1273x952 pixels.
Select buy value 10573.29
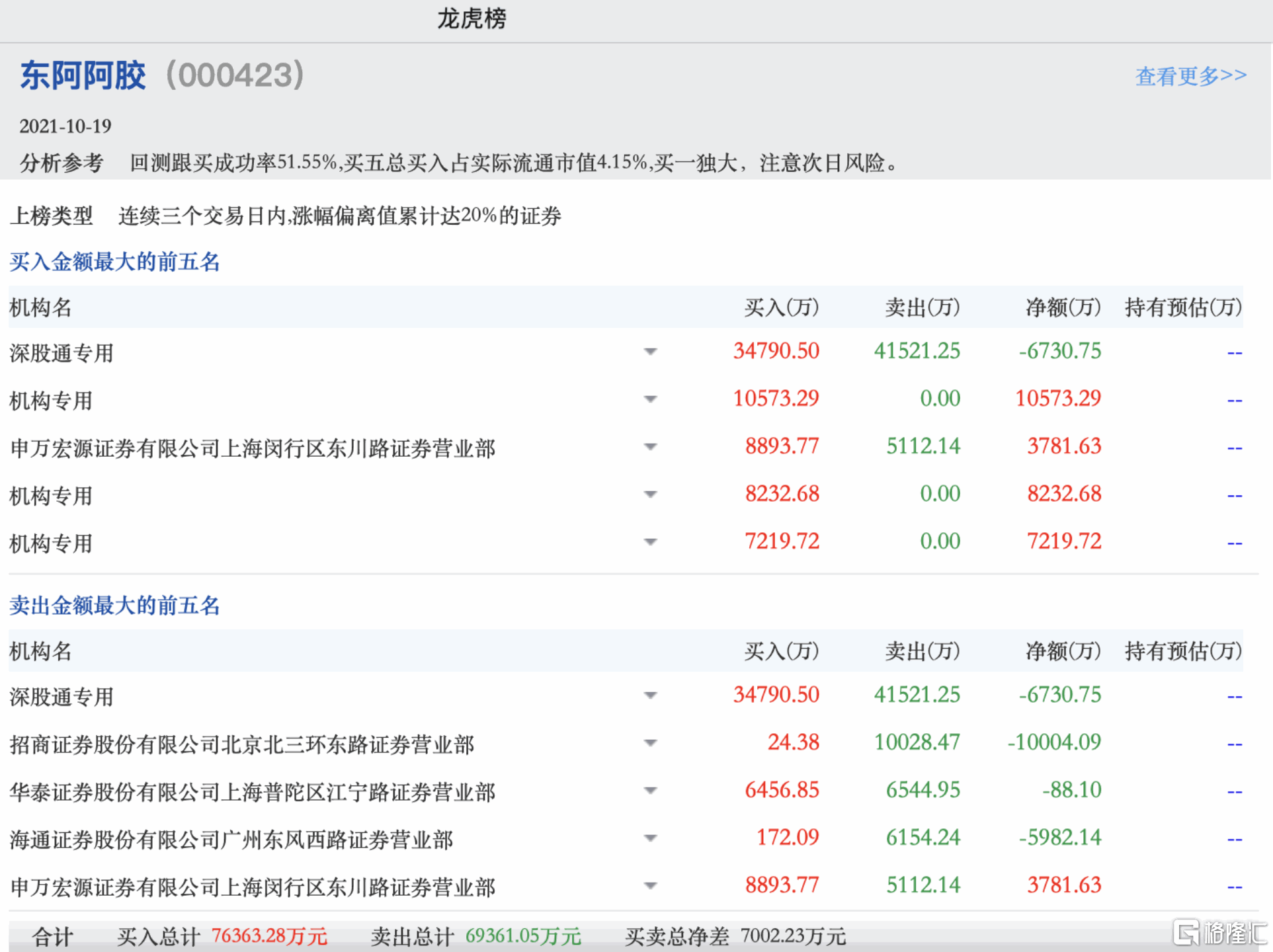click(776, 399)
